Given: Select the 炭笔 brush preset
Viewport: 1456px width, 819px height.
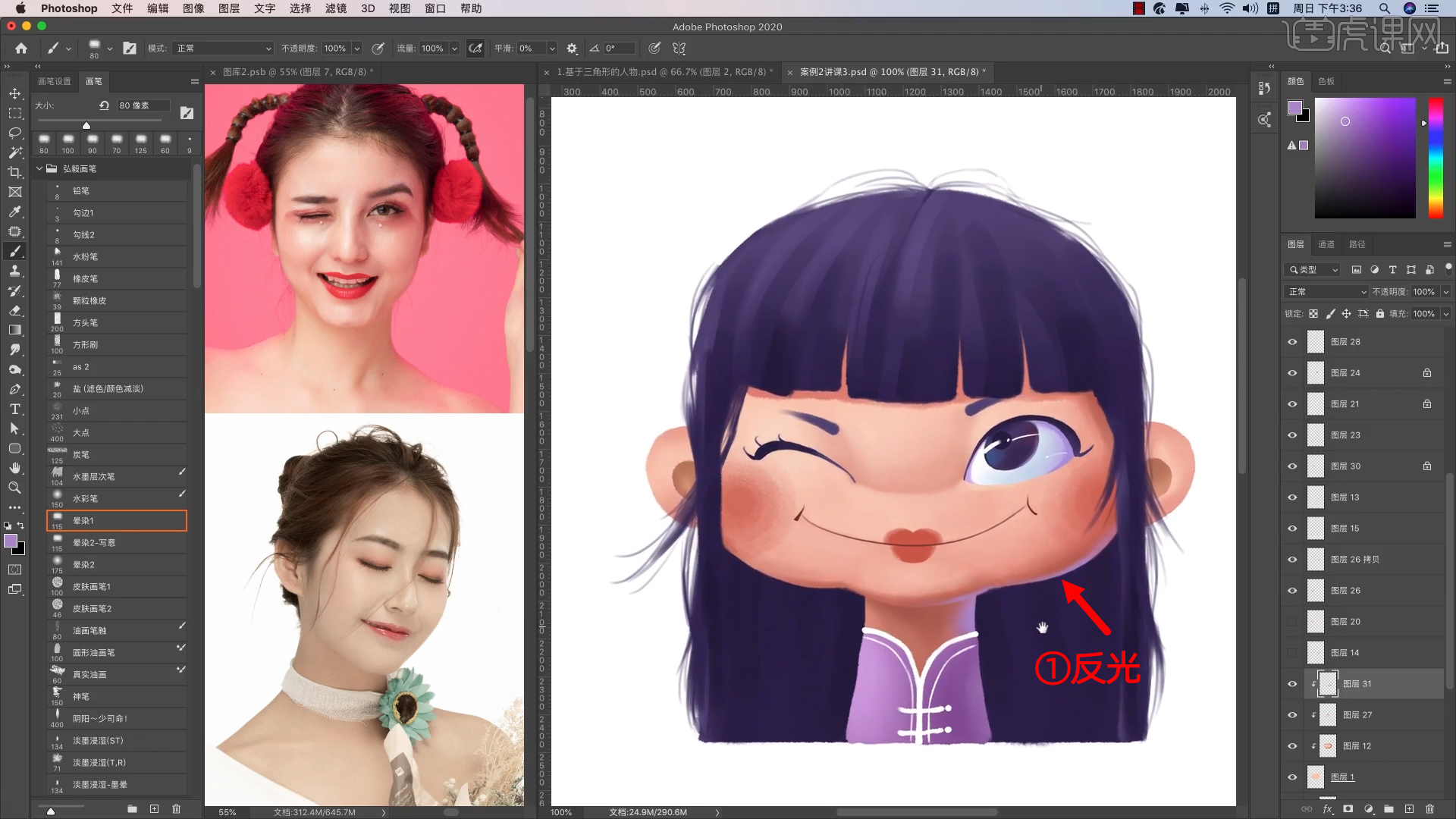Looking at the screenshot, I should [x=117, y=455].
